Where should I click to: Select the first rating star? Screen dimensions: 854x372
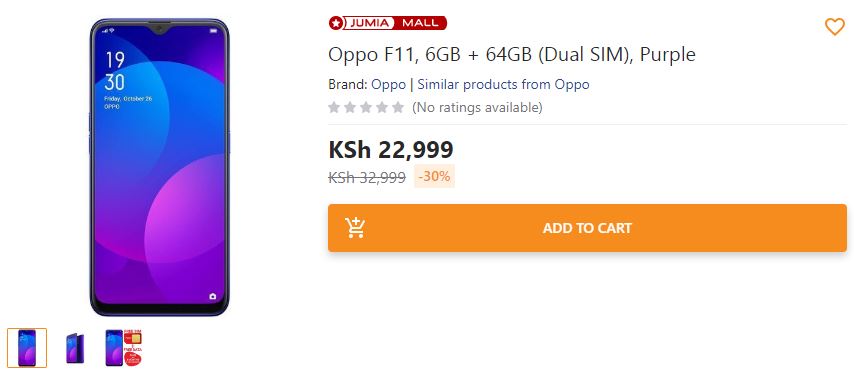click(x=334, y=107)
